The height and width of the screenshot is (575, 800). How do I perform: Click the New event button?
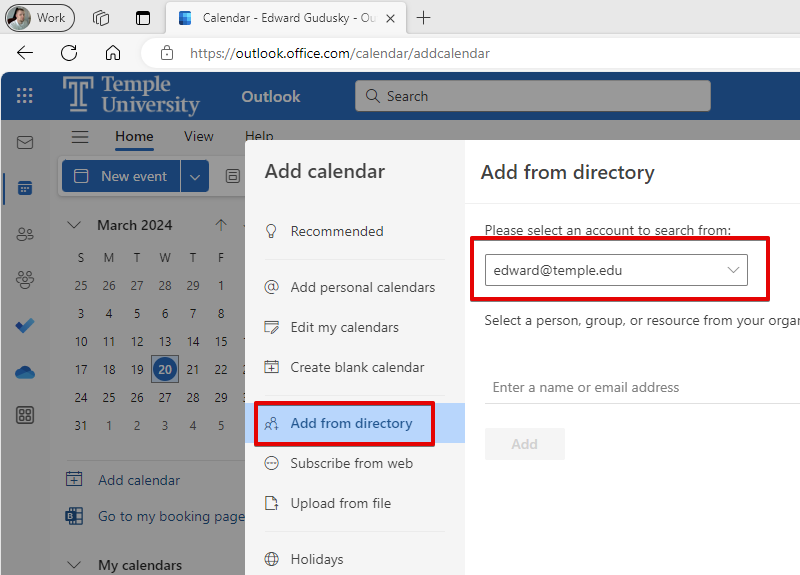pyautogui.click(x=121, y=177)
